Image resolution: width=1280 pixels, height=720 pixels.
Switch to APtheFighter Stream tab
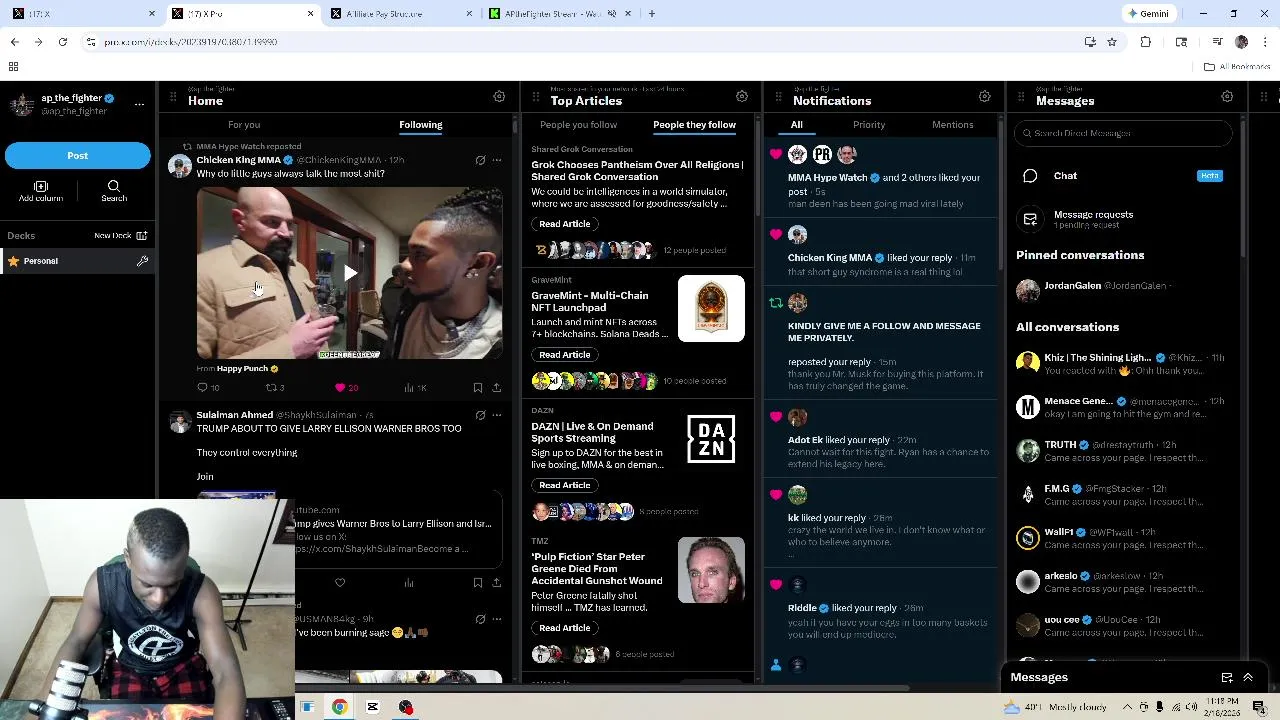coord(560,14)
